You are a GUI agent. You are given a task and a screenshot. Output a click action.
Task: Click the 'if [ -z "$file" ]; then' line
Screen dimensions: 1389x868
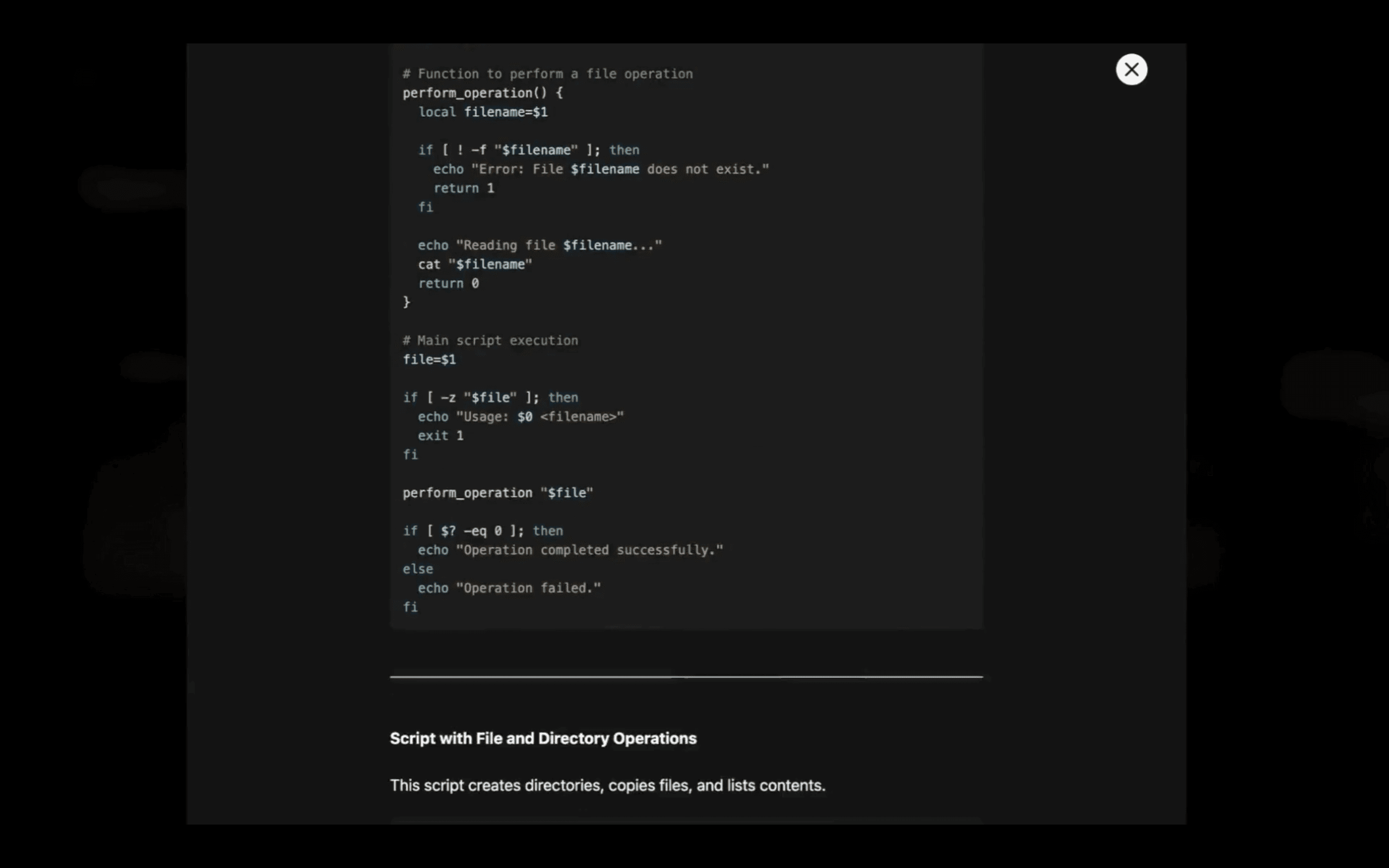pos(490,398)
